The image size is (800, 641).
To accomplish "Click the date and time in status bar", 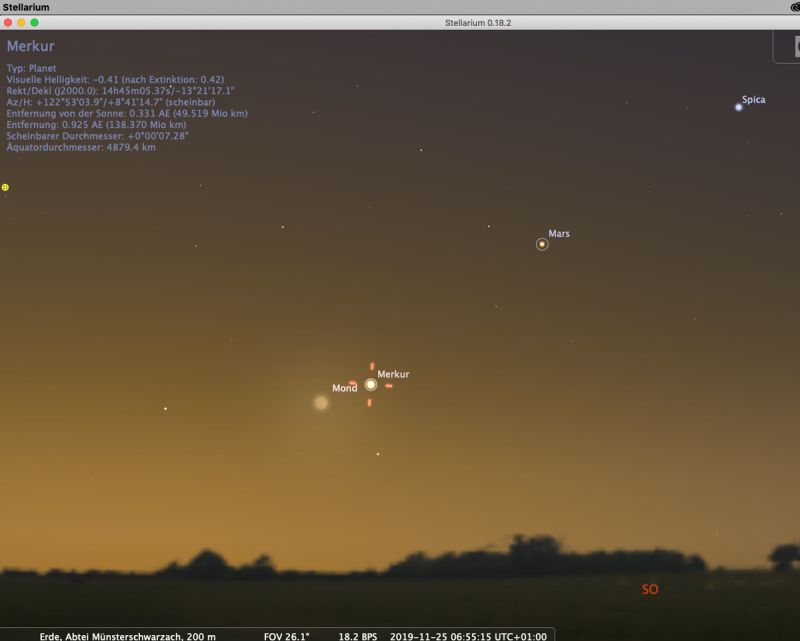I will click(468, 635).
